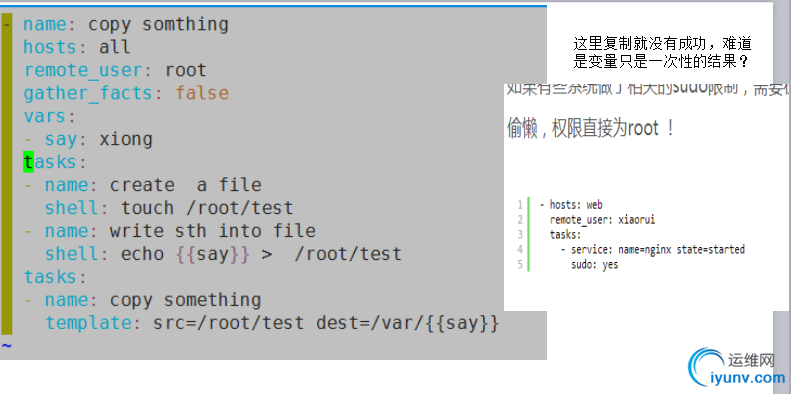
Task: Click the 'vars:' keyword
Action: tap(49, 117)
